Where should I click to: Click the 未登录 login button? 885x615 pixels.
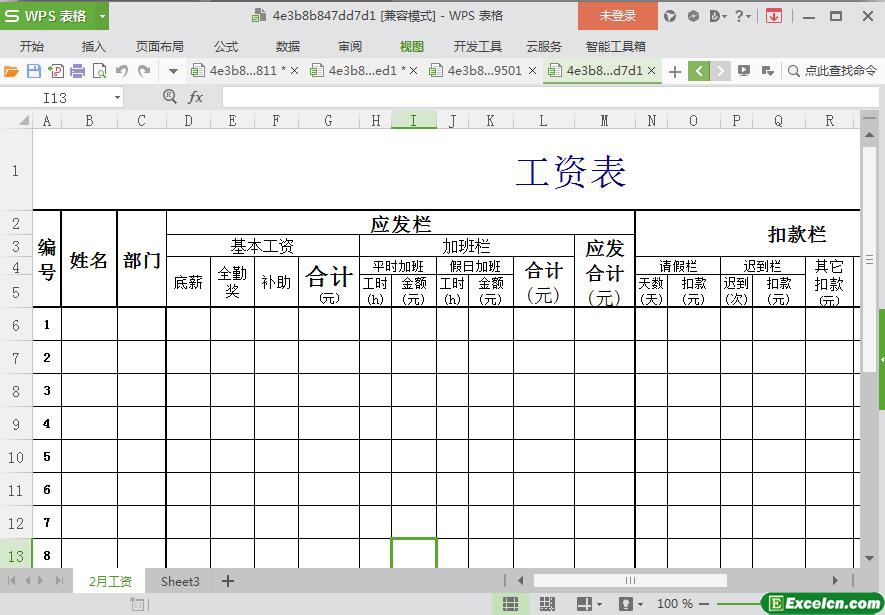617,16
